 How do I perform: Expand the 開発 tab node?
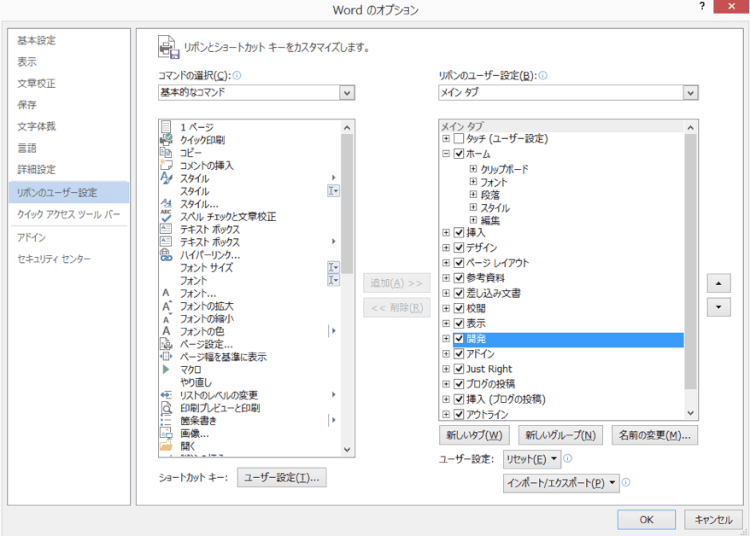coord(446,339)
